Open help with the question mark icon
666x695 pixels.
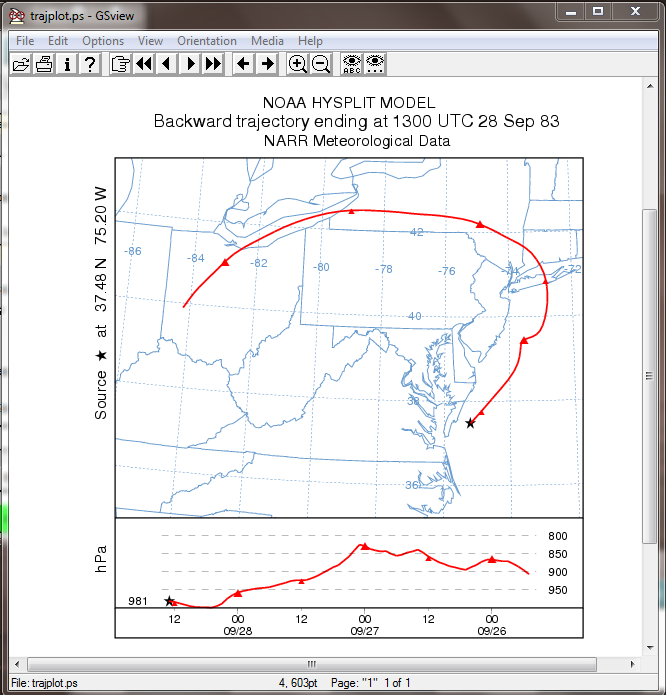[90, 64]
